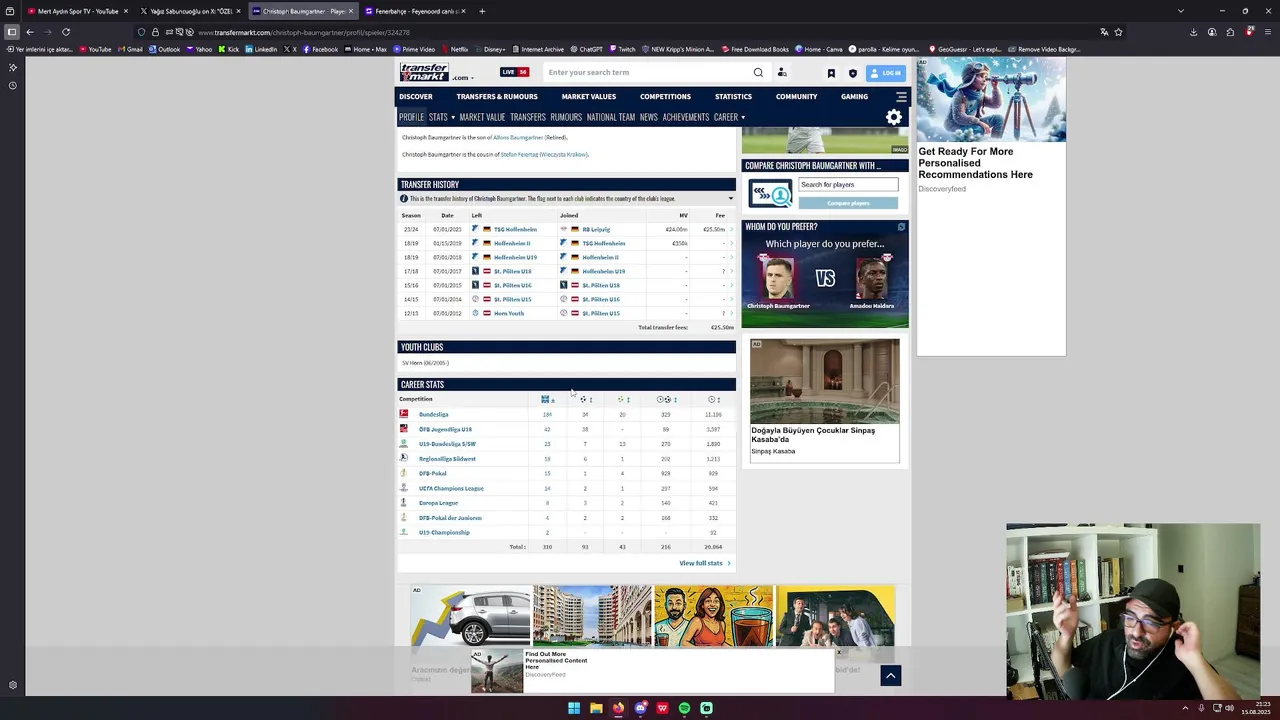Open the RB Leipzig club link
Image resolution: width=1280 pixels, height=720 pixels.
(x=596, y=229)
